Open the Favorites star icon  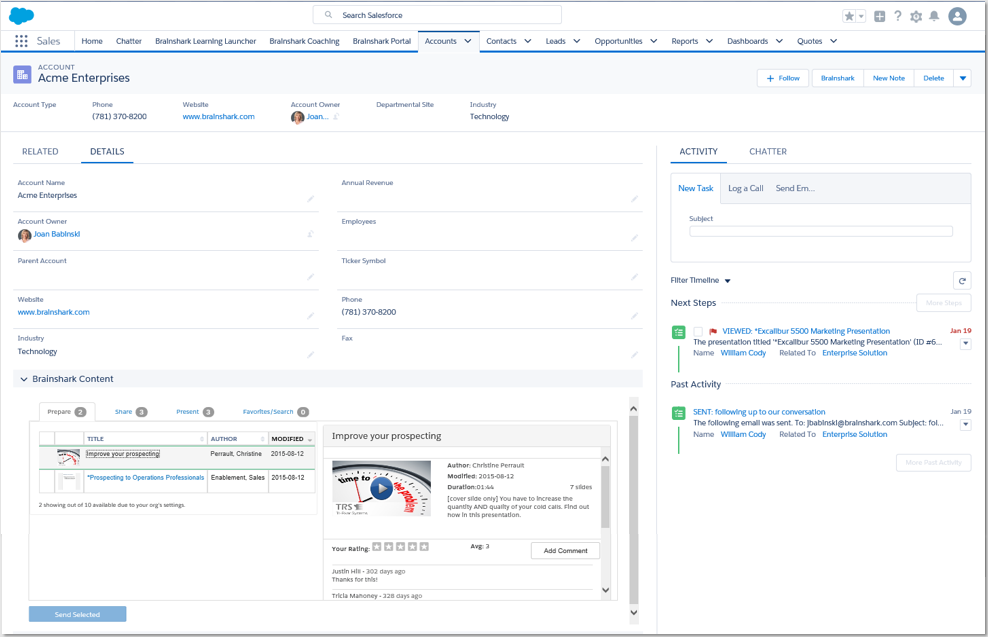(849, 16)
